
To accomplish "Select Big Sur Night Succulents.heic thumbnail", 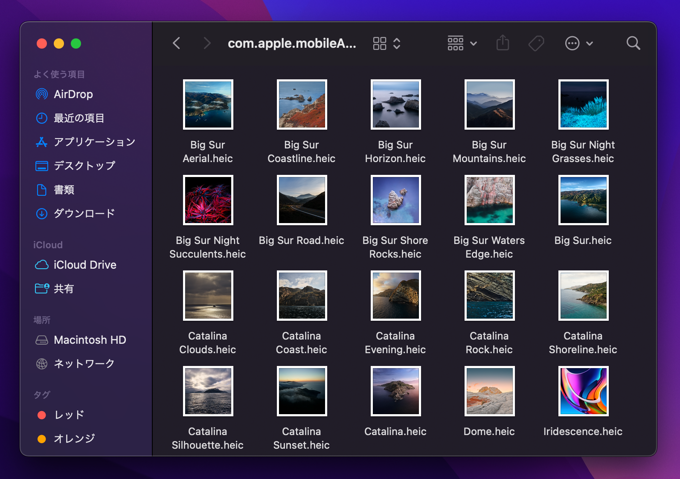I will [x=208, y=200].
